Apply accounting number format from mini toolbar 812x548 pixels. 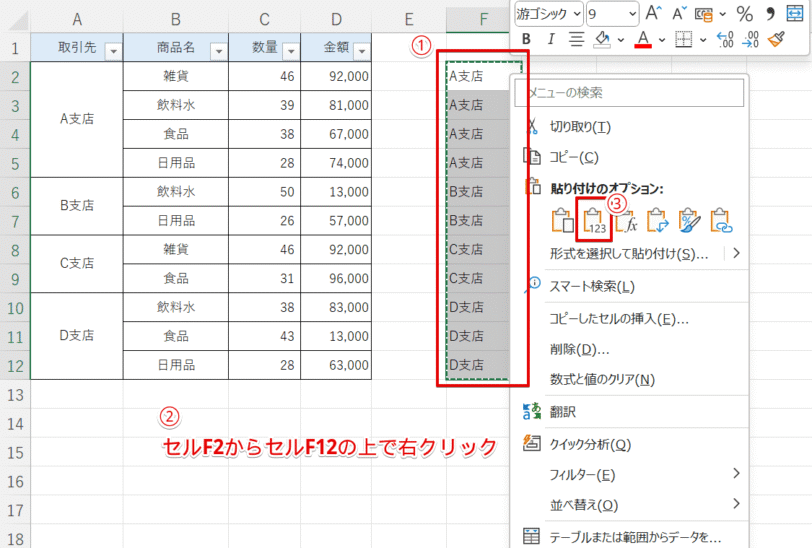tap(703, 14)
